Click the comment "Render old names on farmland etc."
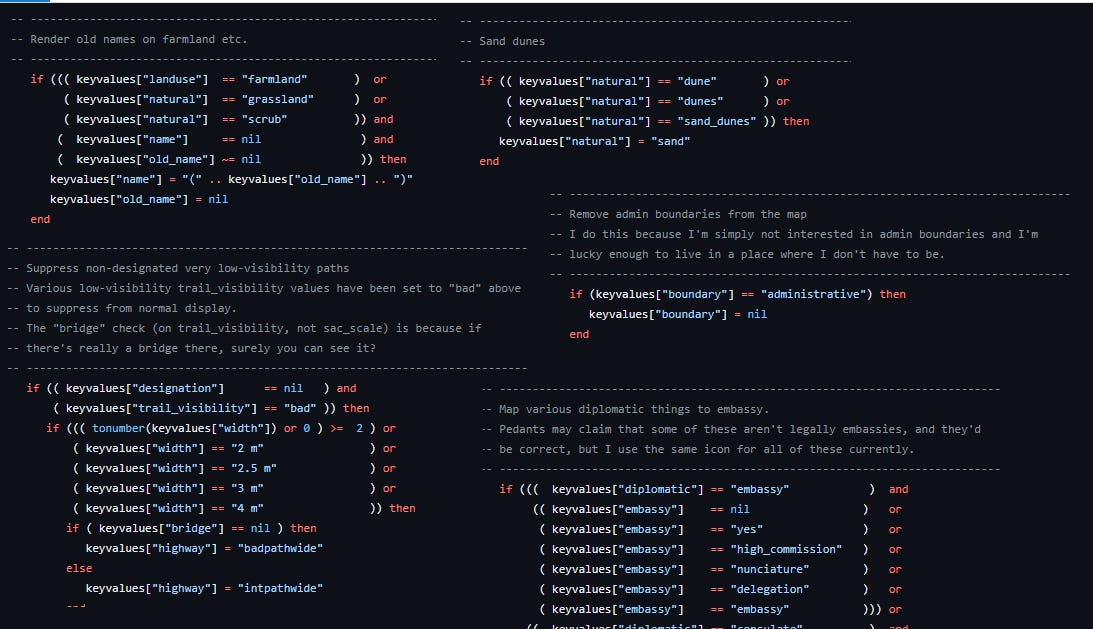This screenshot has height=629, width=1093. coord(130,39)
